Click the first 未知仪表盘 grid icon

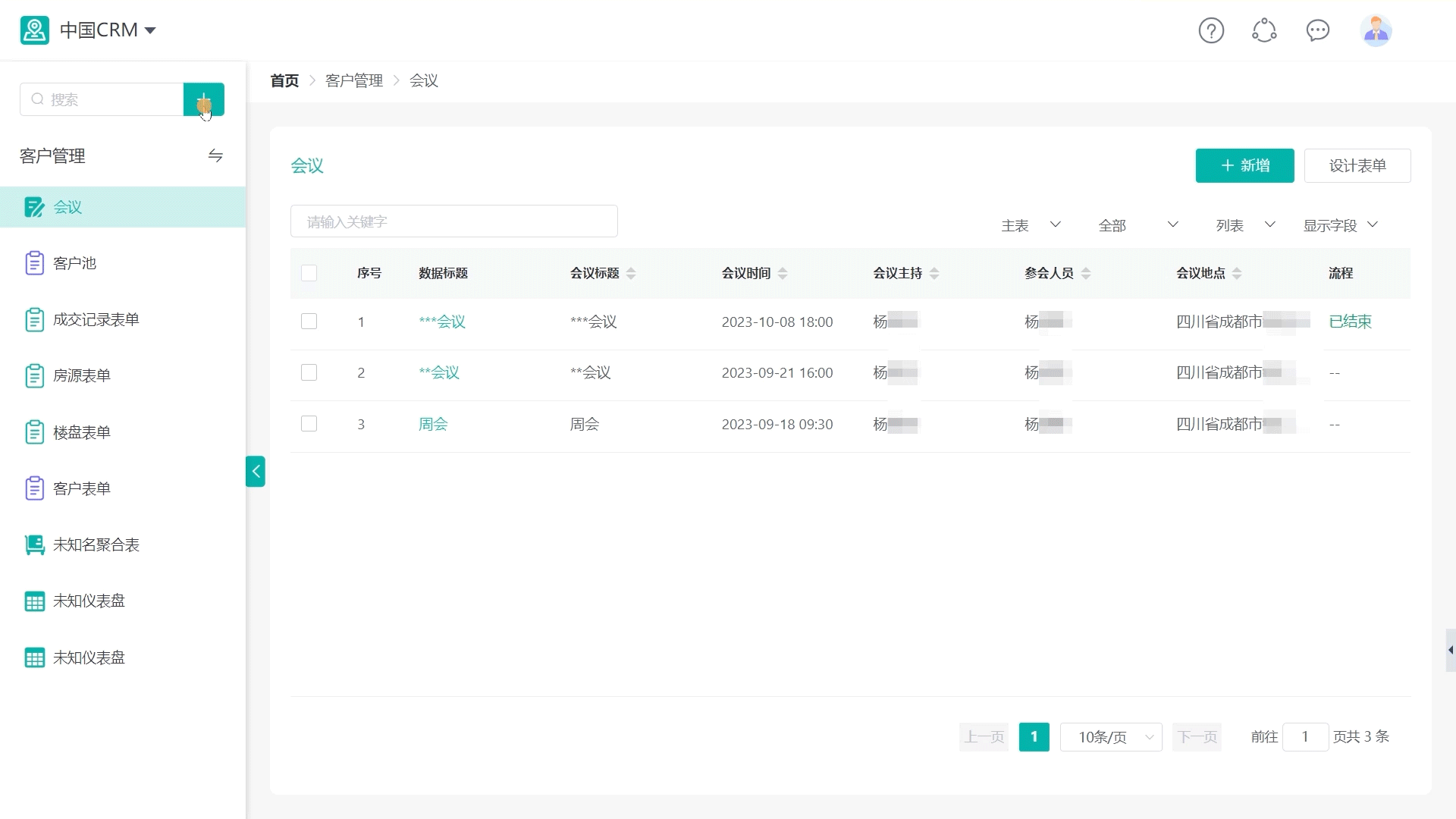coord(34,601)
